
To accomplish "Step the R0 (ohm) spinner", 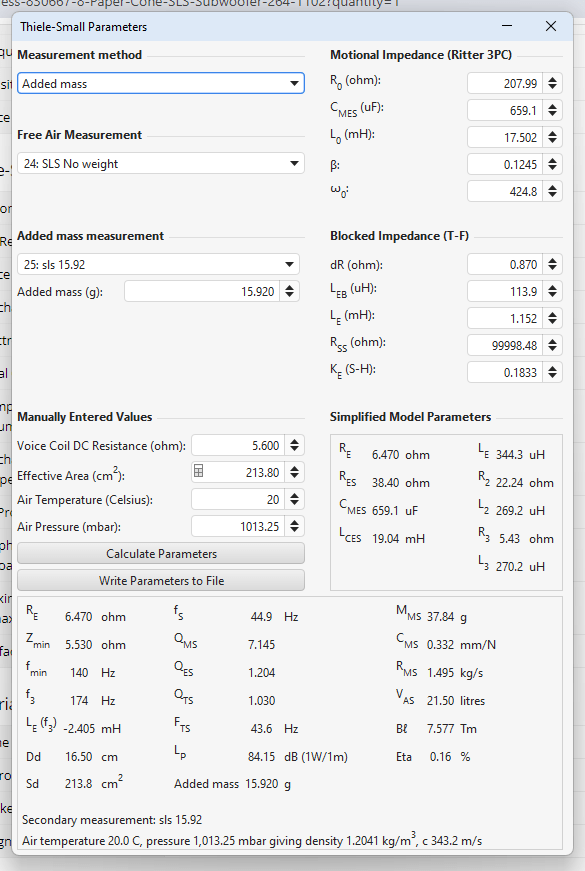I will coord(552,83).
